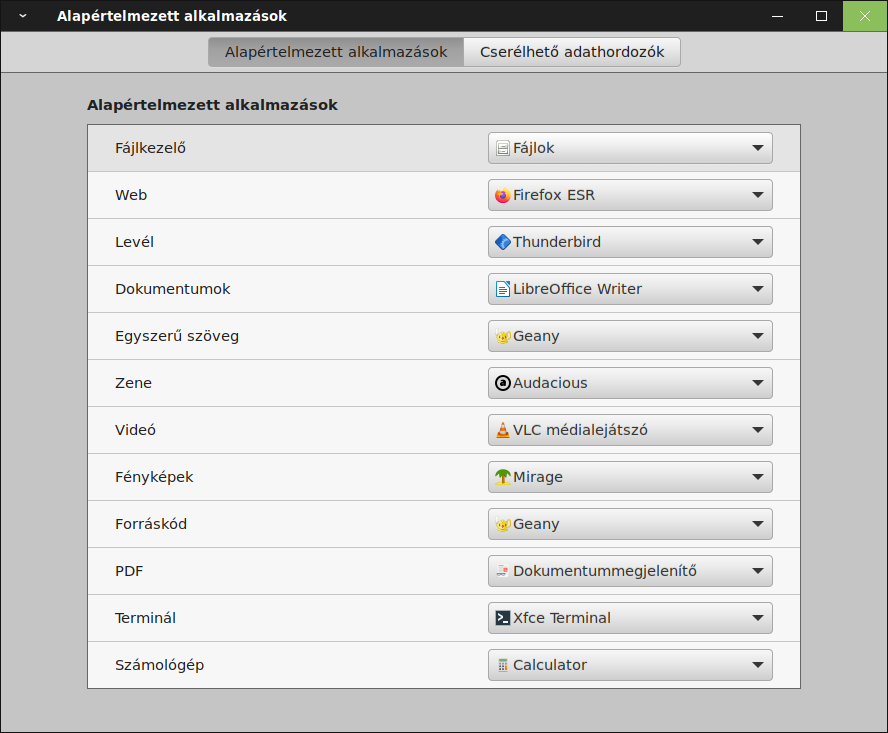Expand the Videó dropdown arrow

coord(758,431)
